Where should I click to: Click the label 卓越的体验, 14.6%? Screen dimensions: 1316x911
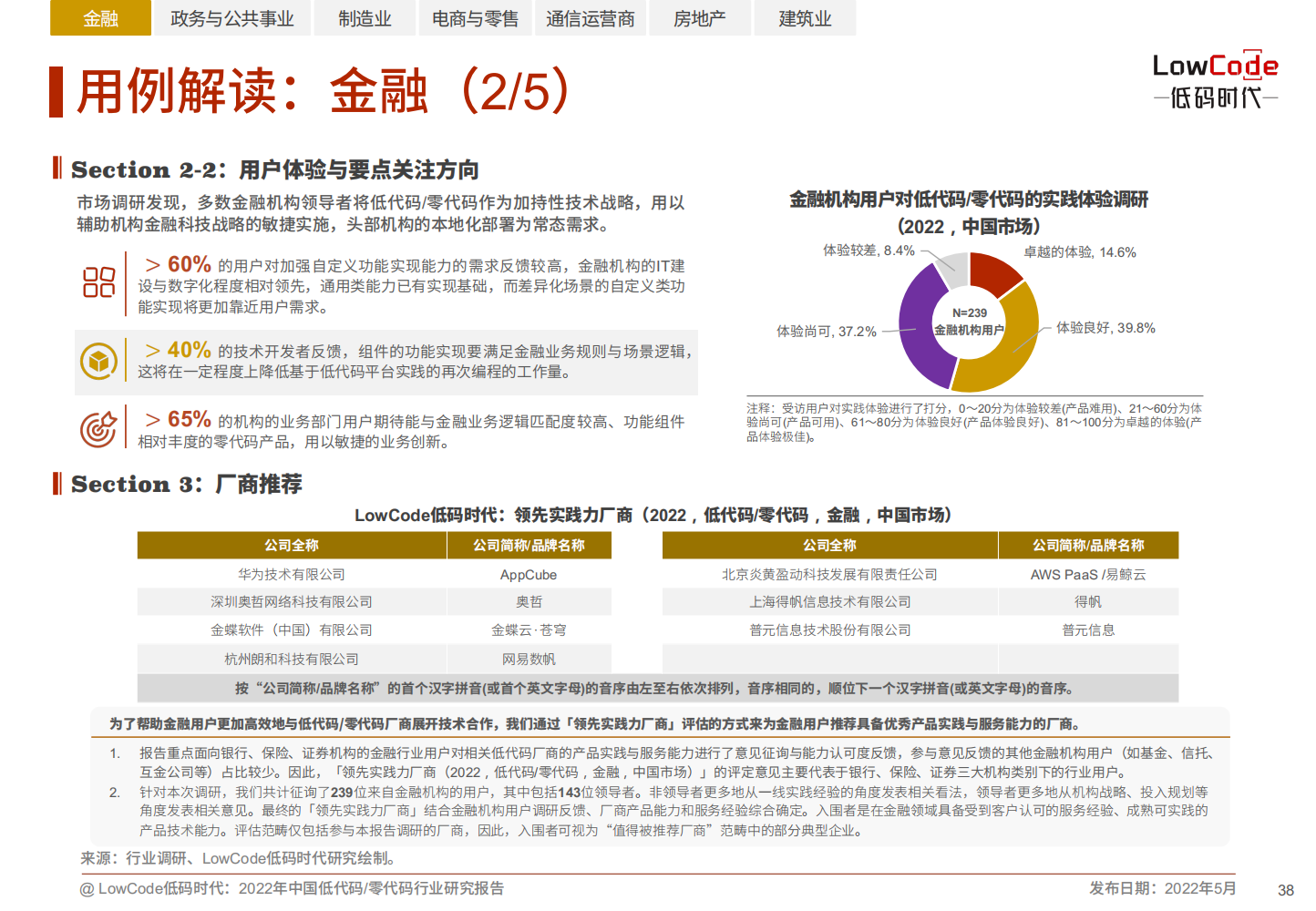pyautogui.click(x=1080, y=252)
